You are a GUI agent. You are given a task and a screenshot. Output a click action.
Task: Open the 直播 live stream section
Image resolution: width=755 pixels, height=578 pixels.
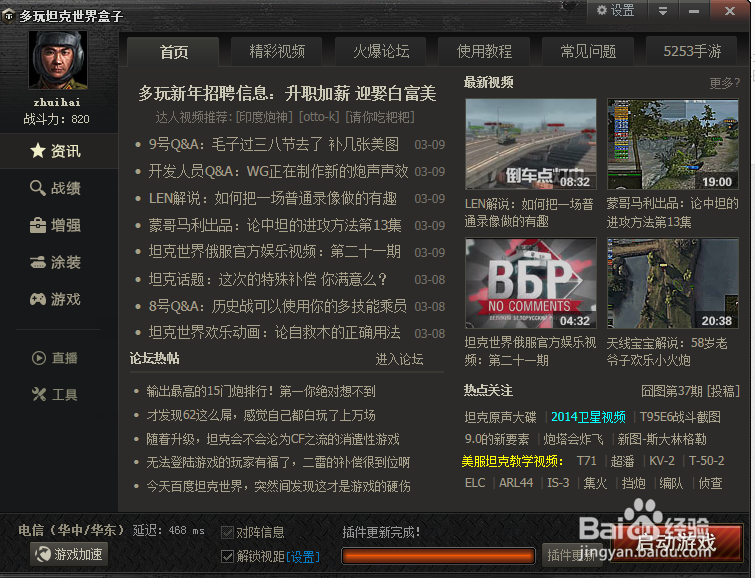point(55,358)
